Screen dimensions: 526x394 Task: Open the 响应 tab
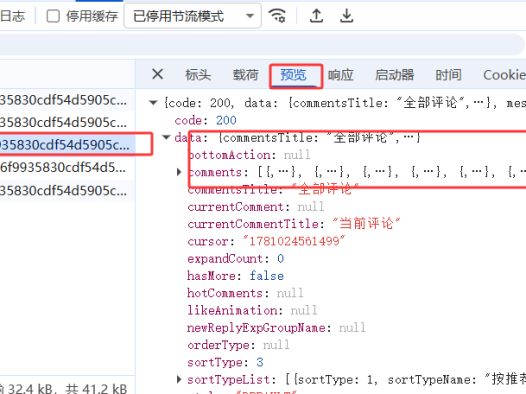point(340,74)
